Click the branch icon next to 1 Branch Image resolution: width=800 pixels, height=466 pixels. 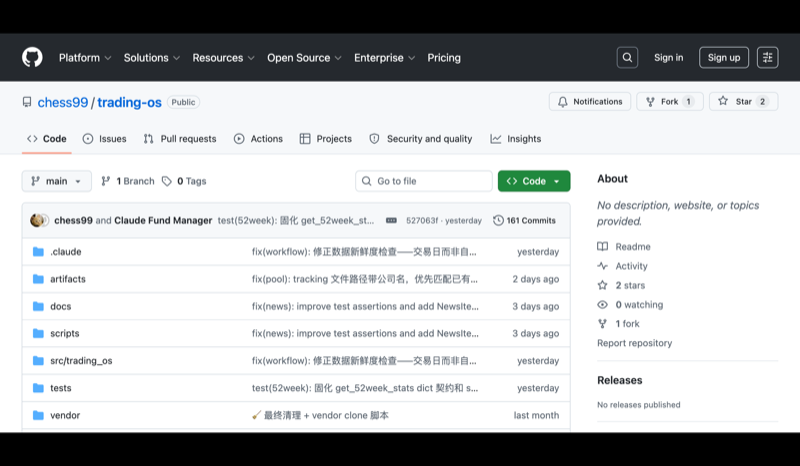[106, 181]
